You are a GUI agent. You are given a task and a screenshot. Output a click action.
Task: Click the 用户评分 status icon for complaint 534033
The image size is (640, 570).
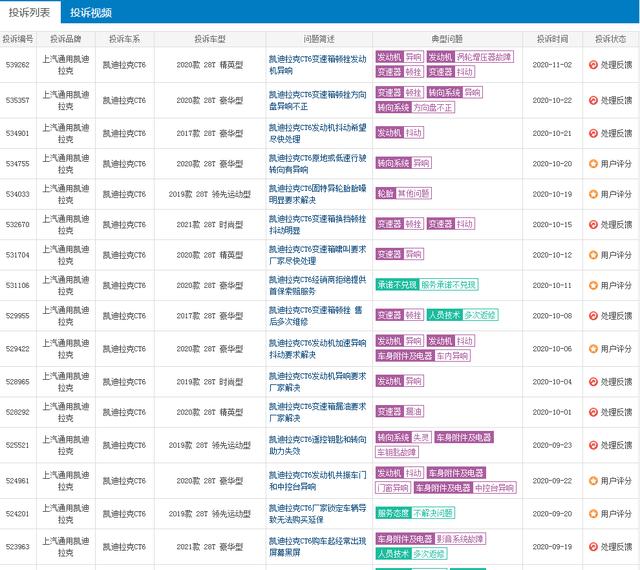click(x=593, y=194)
